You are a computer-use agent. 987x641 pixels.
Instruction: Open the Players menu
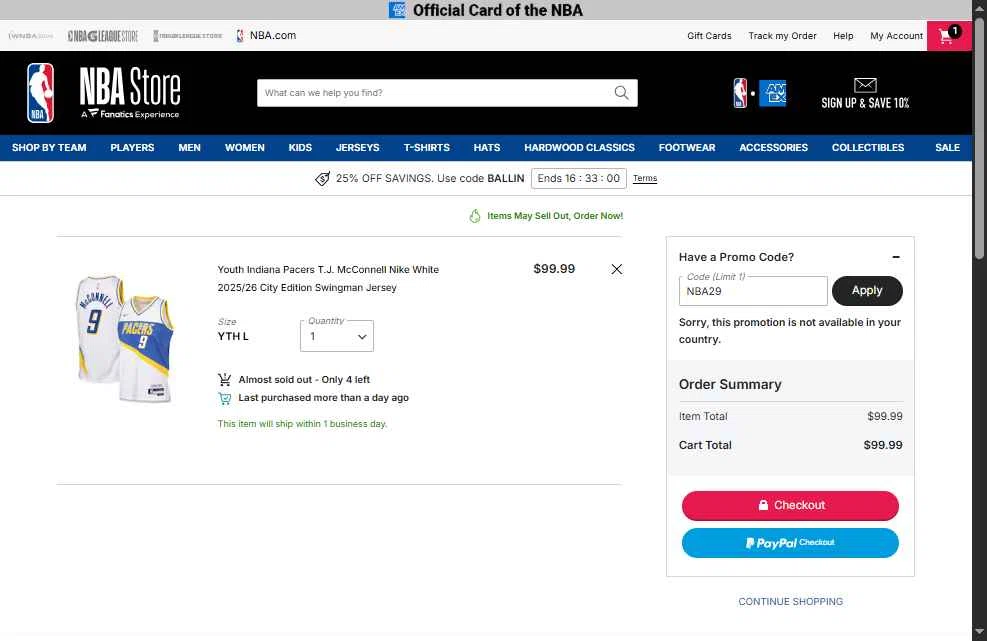[x=132, y=147]
